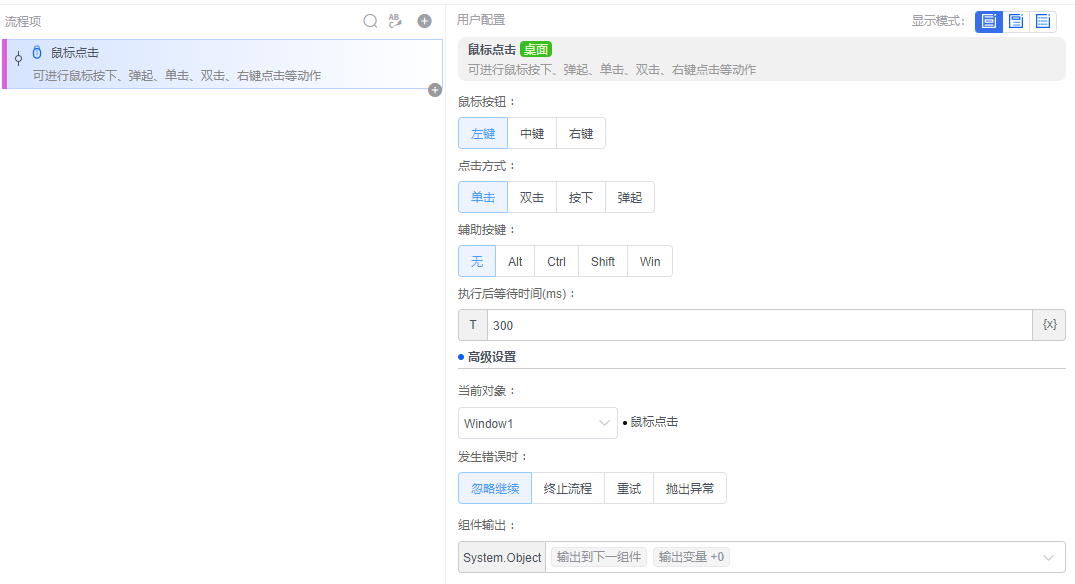The width and height of the screenshot is (1075, 584).
Task: Select 抛出异常 for error handling
Action: coord(690,488)
